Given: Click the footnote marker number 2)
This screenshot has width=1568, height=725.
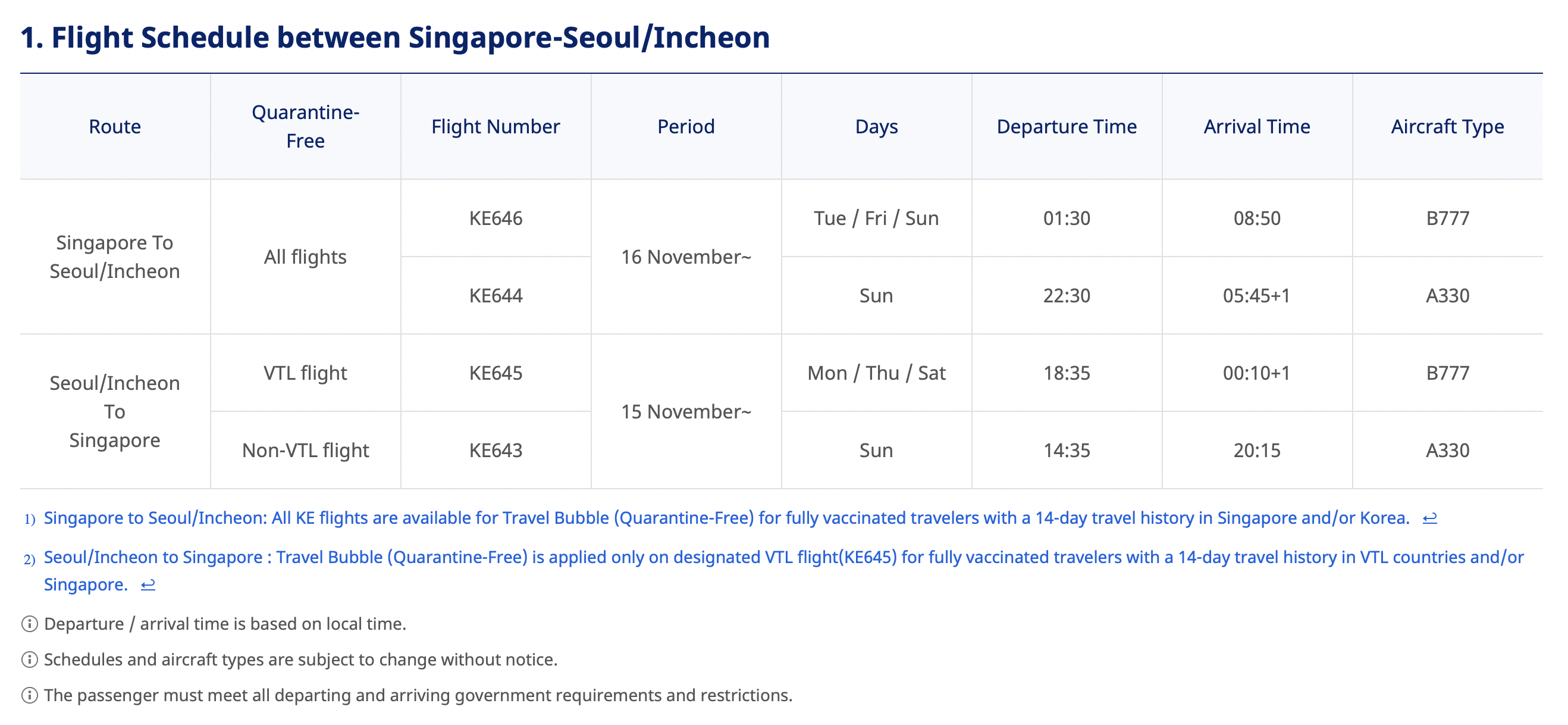Looking at the screenshot, I should click(x=30, y=560).
